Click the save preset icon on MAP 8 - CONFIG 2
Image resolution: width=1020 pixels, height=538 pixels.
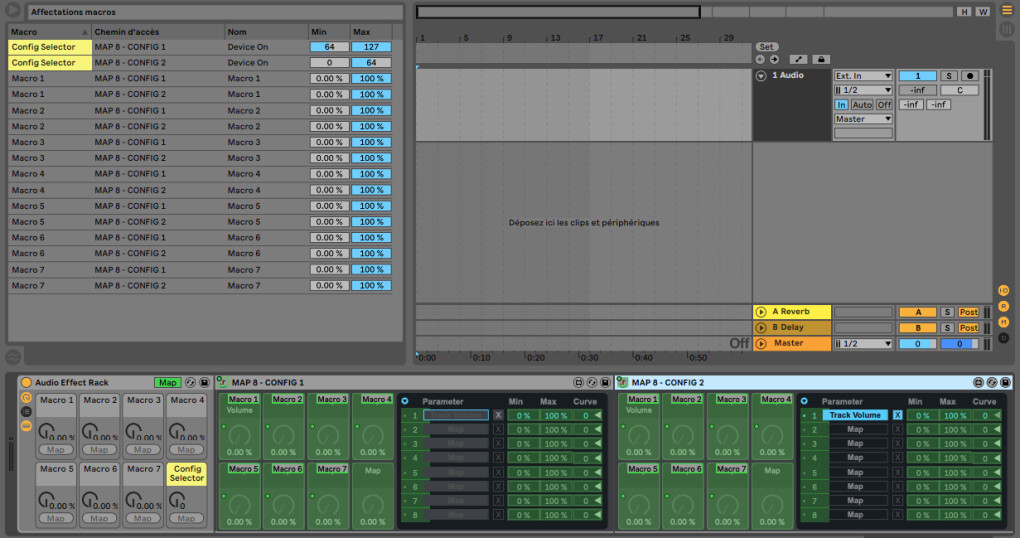[x=1005, y=383]
